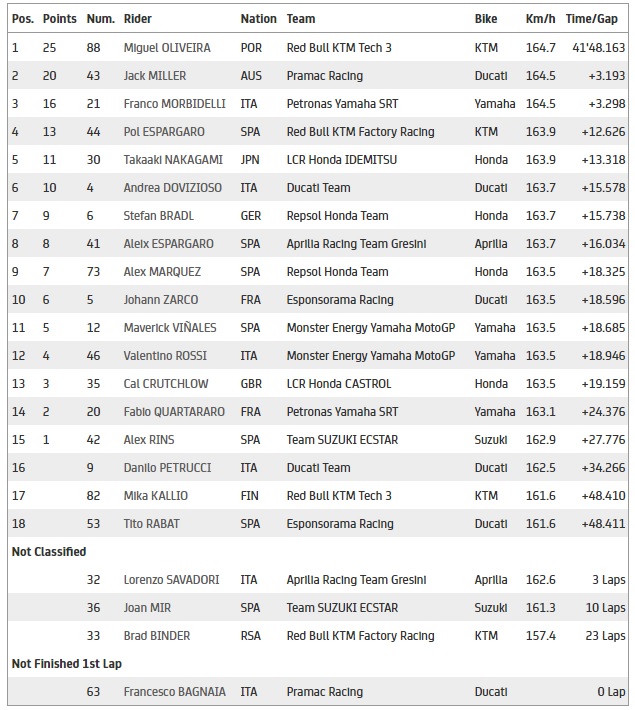Click the Points column header

click(x=59, y=19)
